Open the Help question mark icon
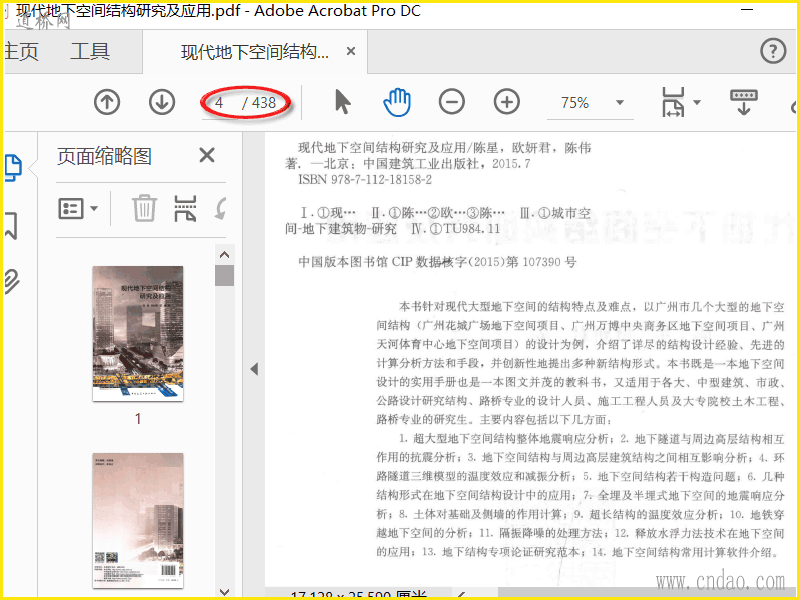This screenshot has width=800, height=600. click(x=773, y=51)
